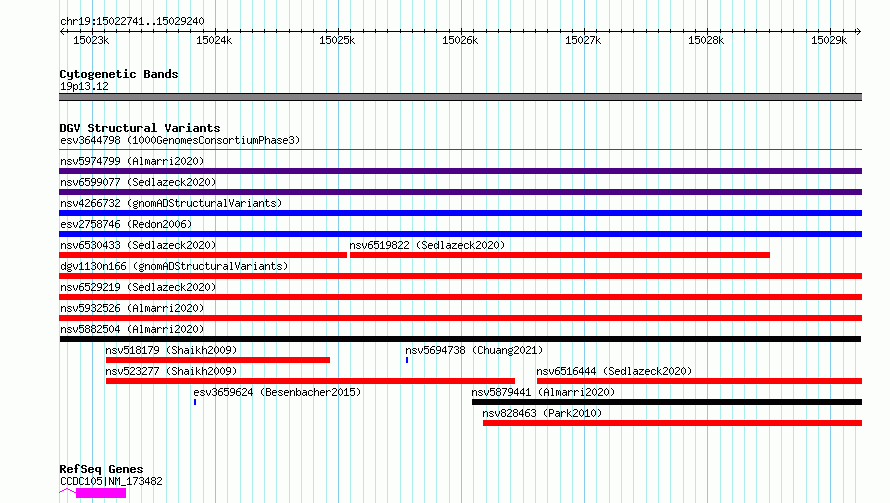Open the Cytogenetic Bands track title
The height and width of the screenshot is (503, 890).
(x=119, y=74)
